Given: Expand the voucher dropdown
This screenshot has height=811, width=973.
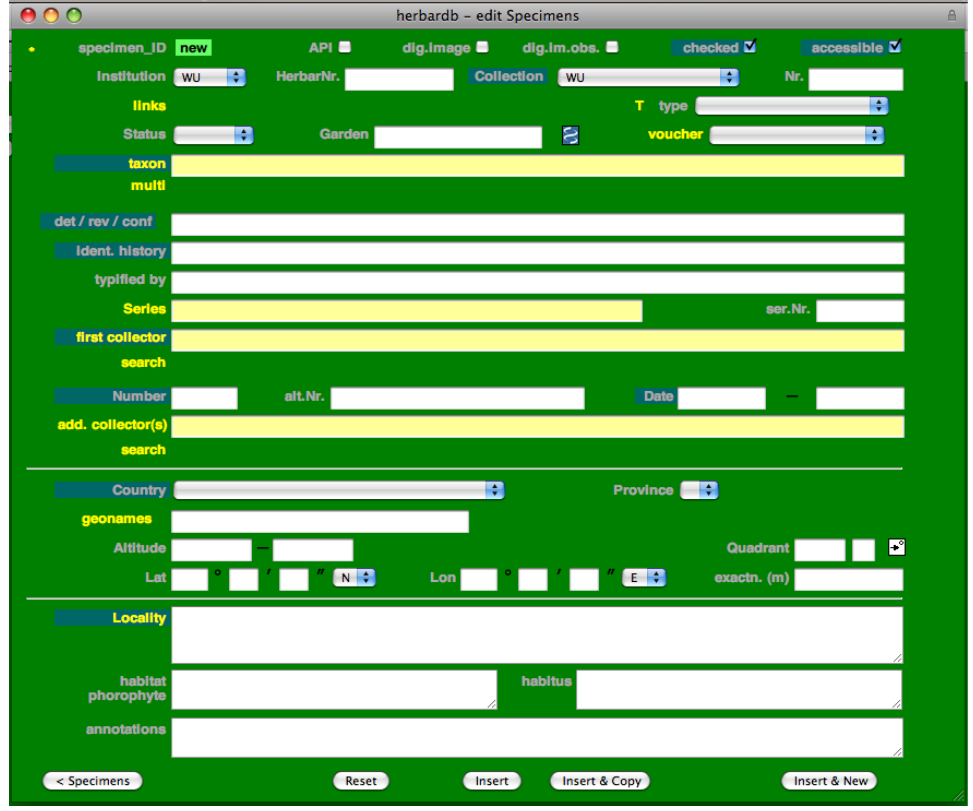Looking at the screenshot, I should click(797, 135).
